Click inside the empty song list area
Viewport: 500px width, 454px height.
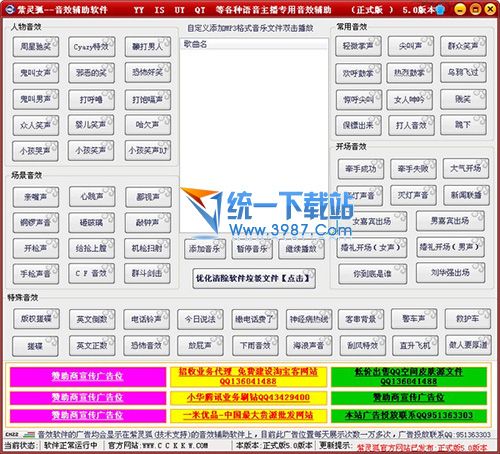tap(254, 140)
